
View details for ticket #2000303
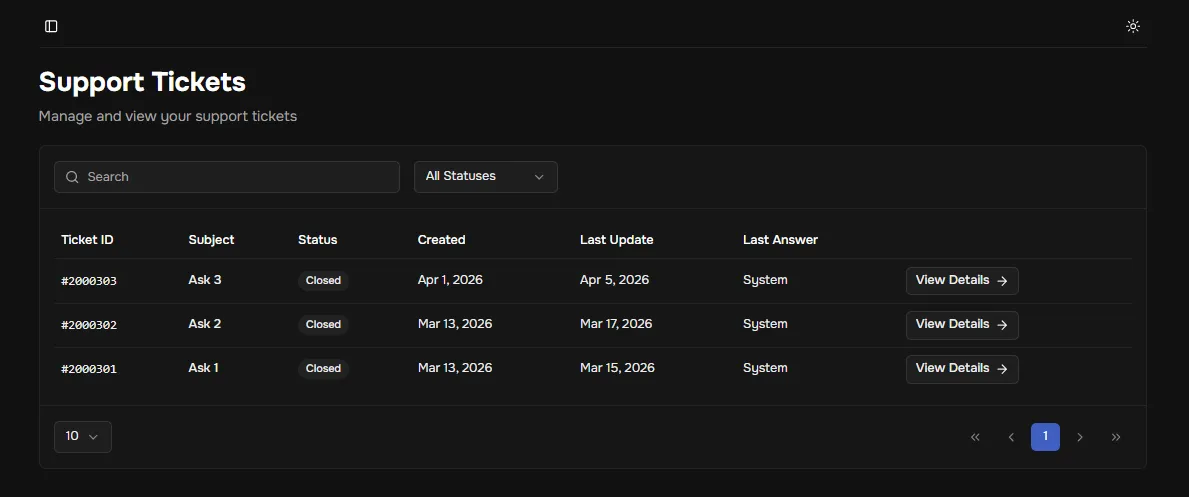[x=961, y=281]
